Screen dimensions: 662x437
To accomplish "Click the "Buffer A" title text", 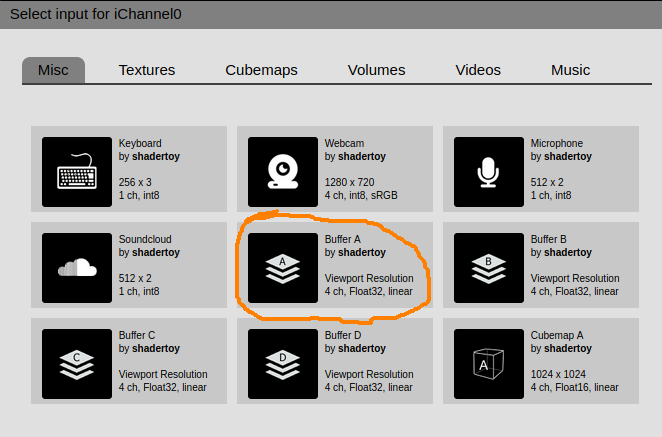I will click(342, 239).
